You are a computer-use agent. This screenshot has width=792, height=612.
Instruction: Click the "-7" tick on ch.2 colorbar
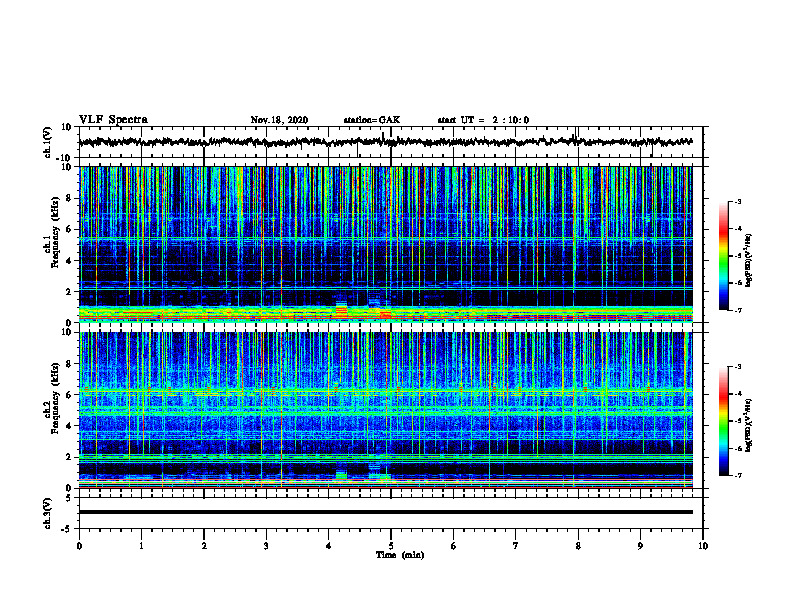(737, 476)
